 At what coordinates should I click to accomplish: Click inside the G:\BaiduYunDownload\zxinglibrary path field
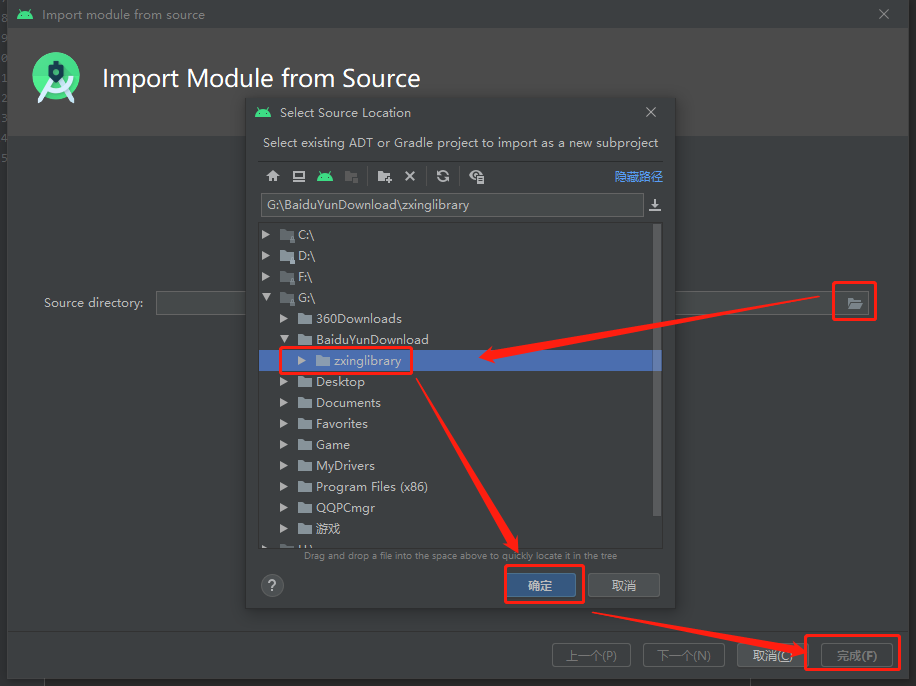pyautogui.click(x=452, y=205)
